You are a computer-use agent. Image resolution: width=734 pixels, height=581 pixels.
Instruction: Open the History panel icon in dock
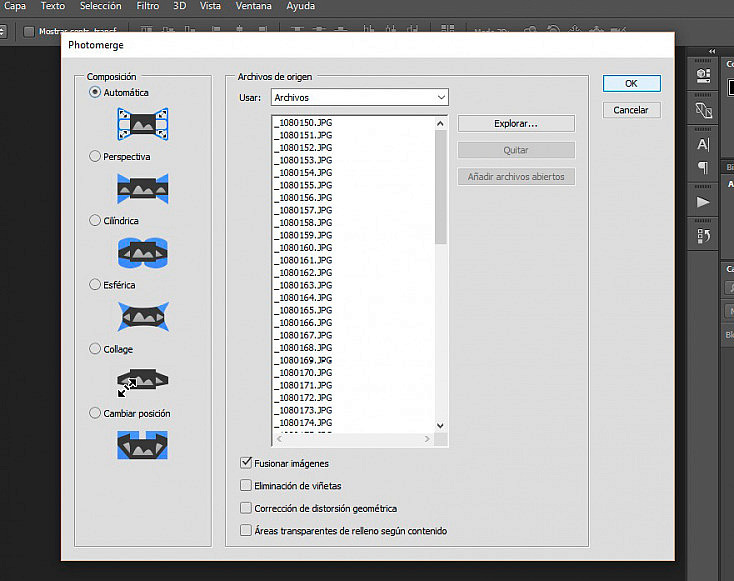pyautogui.click(x=703, y=236)
